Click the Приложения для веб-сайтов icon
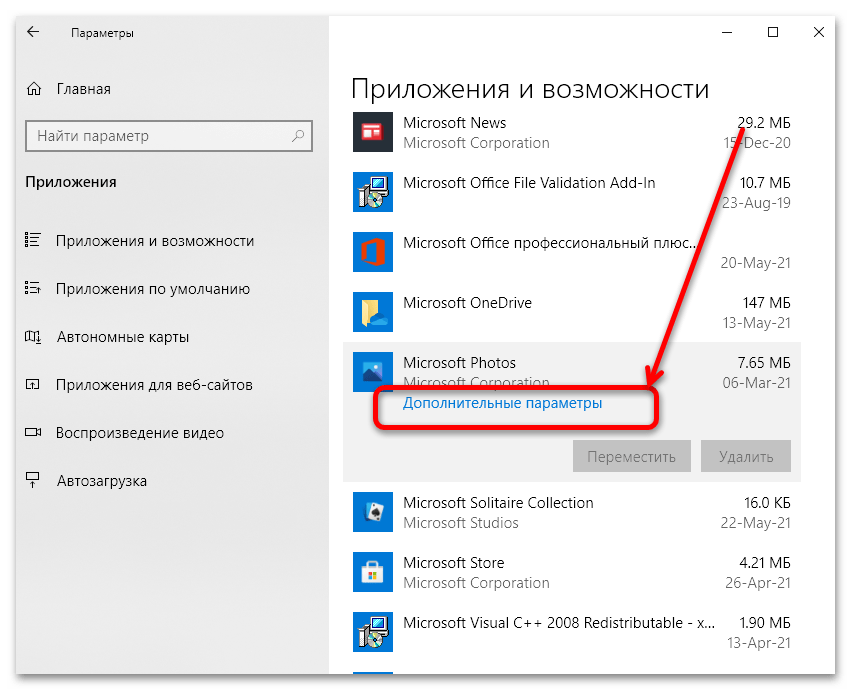 click(33, 384)
